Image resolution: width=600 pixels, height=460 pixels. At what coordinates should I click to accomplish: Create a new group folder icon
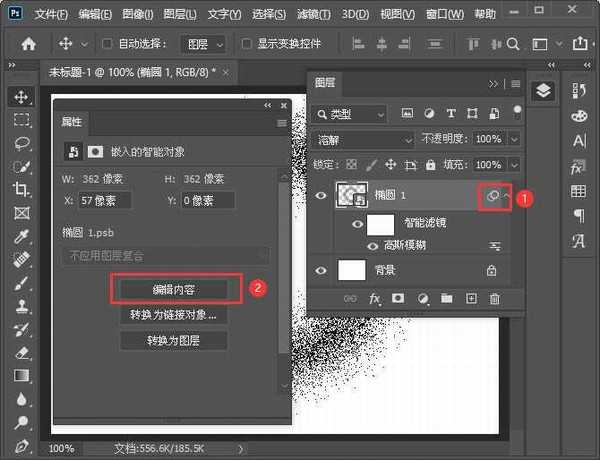pos(447,299)
